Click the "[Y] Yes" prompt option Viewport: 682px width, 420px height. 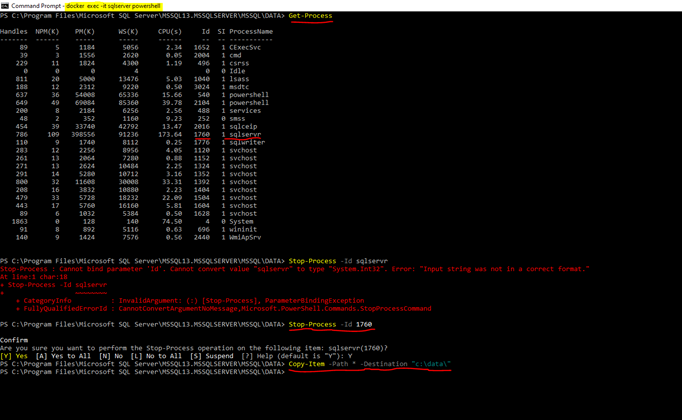point(14,356)
